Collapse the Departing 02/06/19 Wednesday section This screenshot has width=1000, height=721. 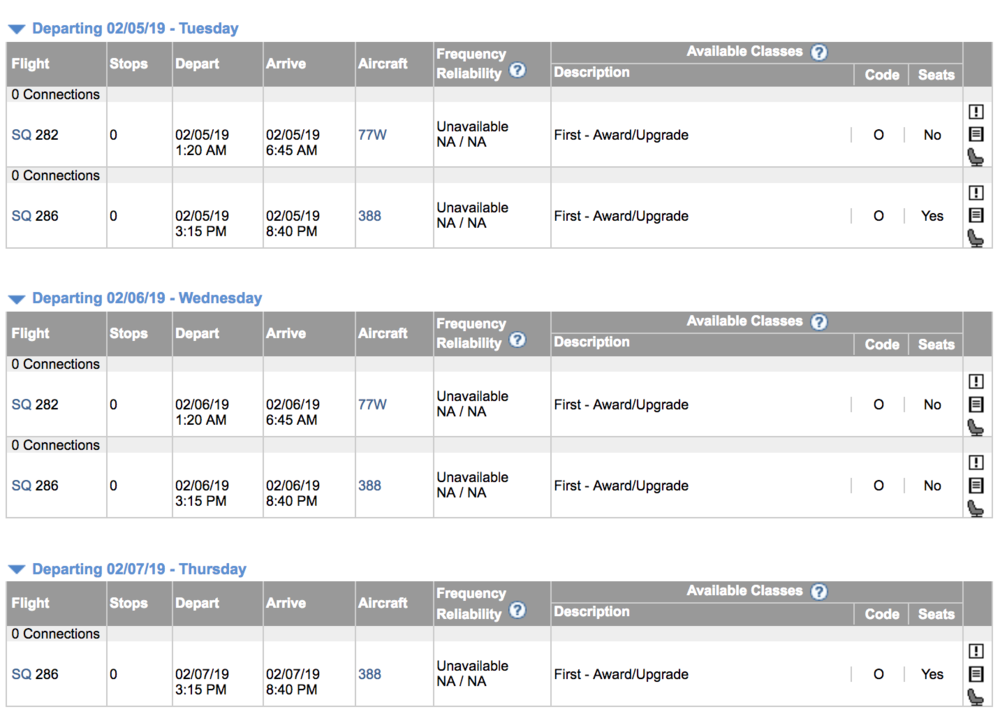point(16,299)
